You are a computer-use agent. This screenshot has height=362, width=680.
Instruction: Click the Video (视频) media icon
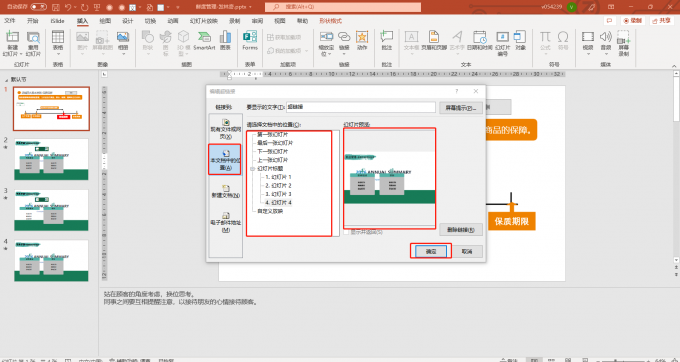[x=588, y=37]
